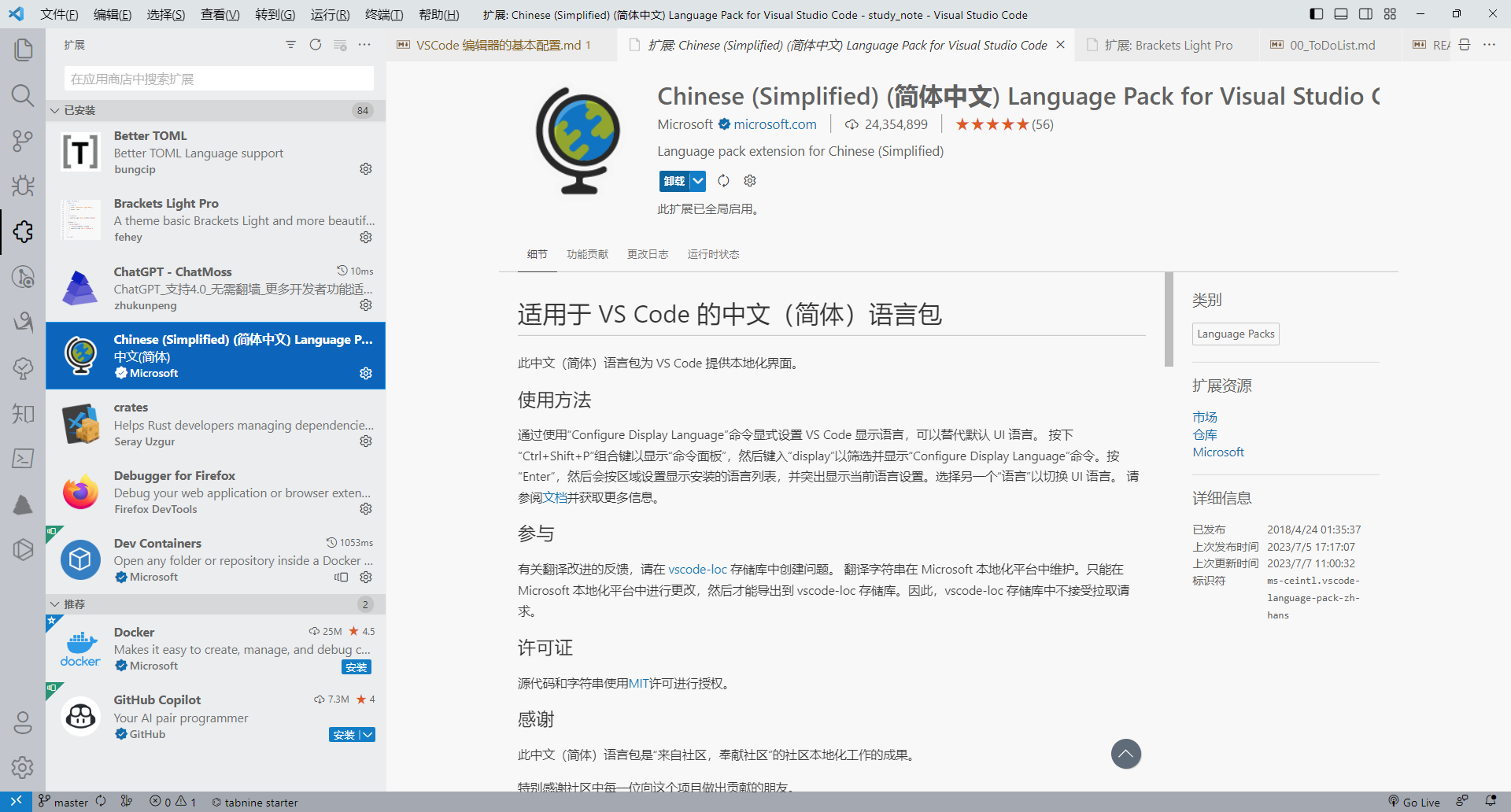Switch to the 更改日志 tab

click(648, 254)
